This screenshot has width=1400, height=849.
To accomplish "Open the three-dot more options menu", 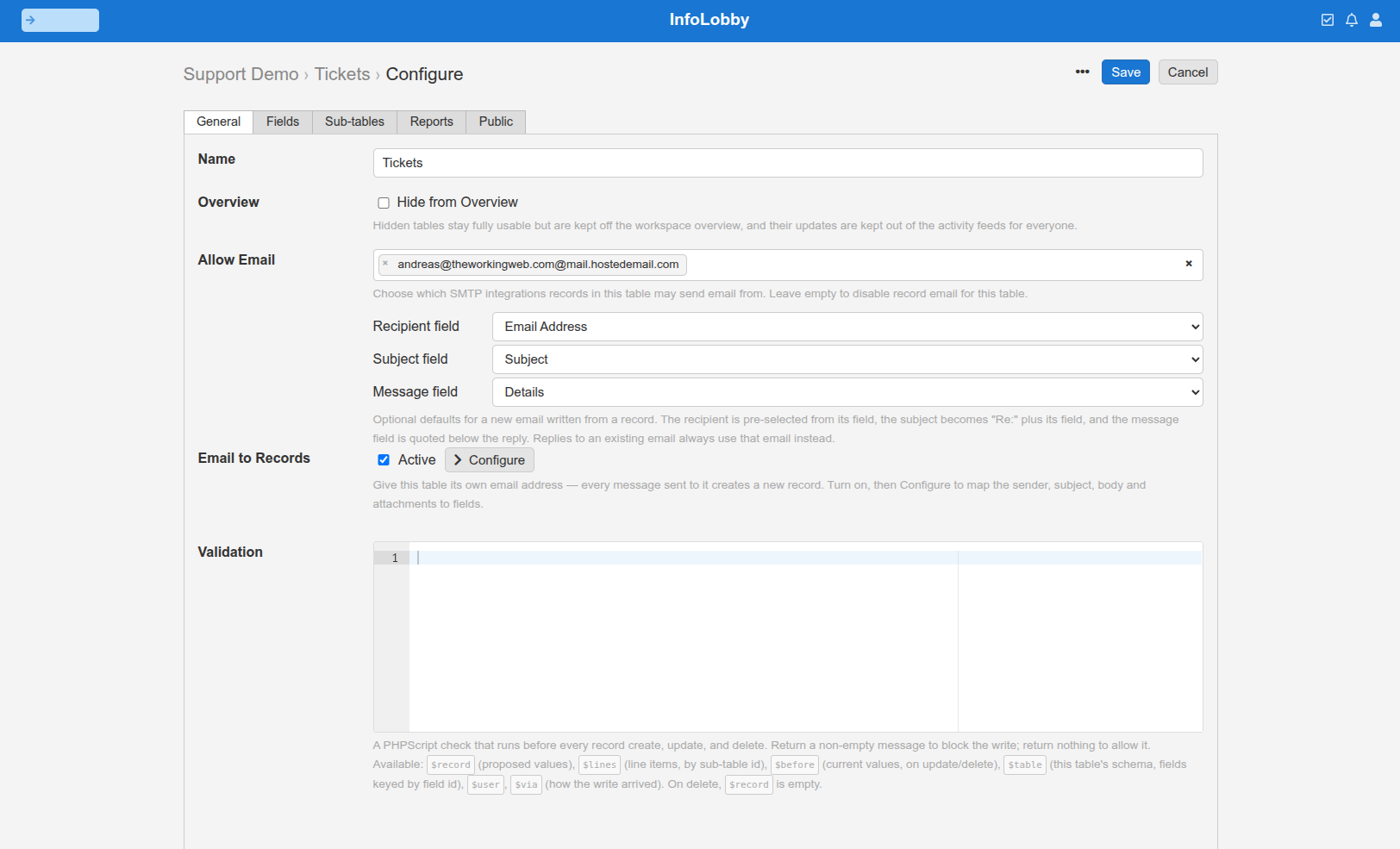I will pyautogui.click(x=1082, y=72).
